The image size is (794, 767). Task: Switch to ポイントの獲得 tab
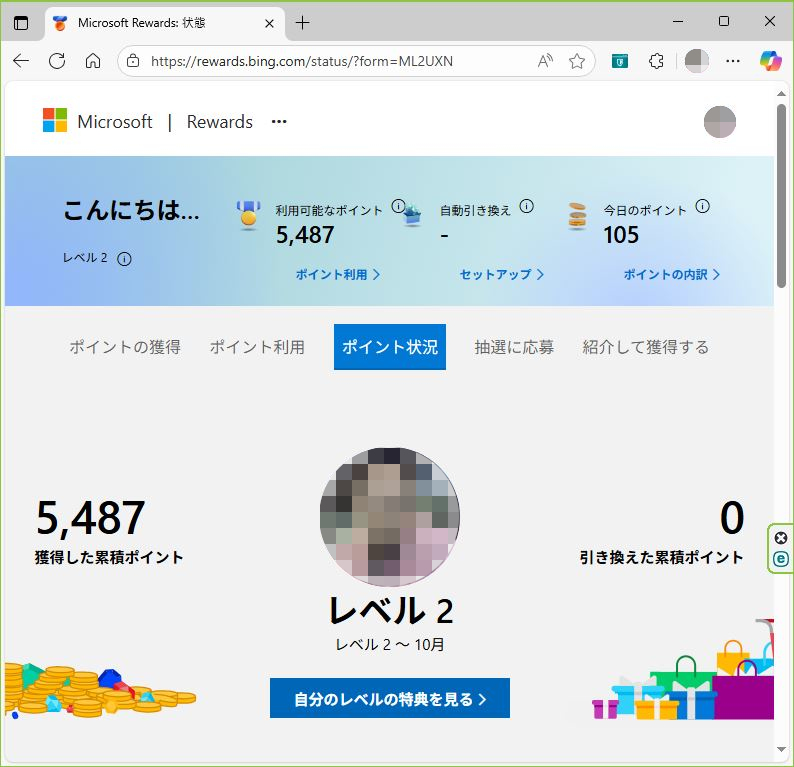[125, 347]
